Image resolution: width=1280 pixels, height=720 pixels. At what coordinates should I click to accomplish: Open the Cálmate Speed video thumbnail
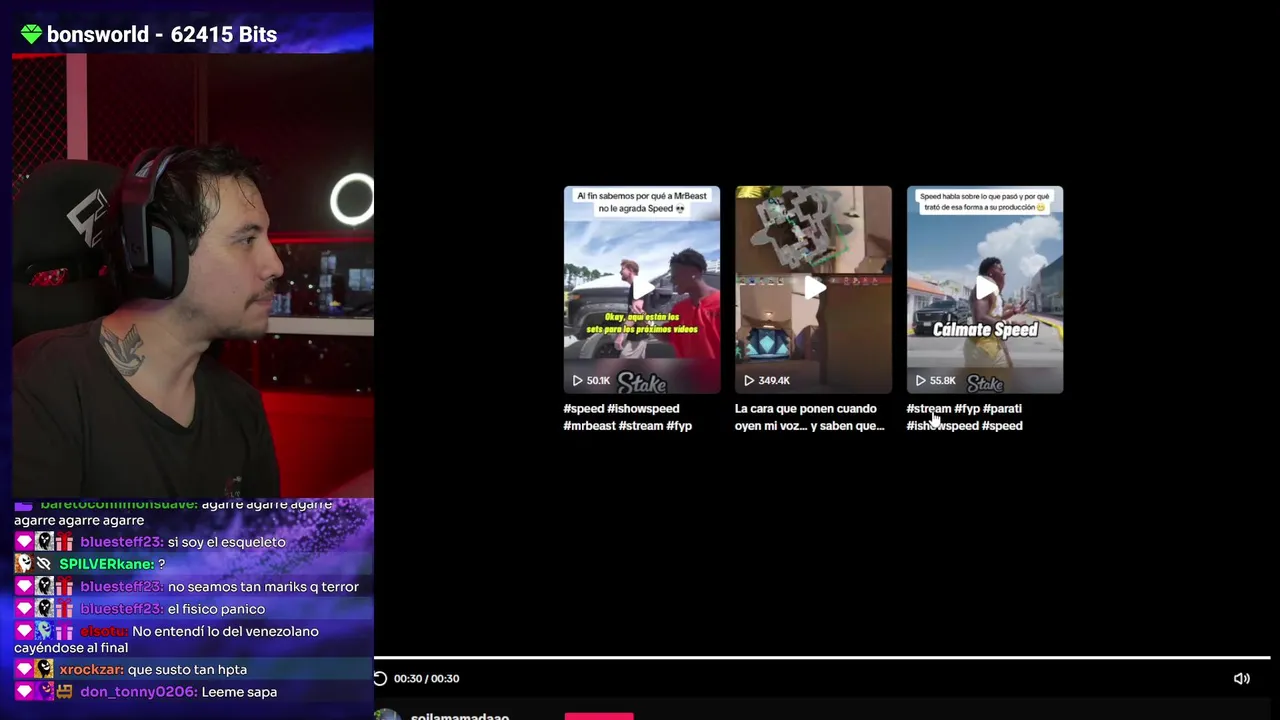(x=985, y=289)
